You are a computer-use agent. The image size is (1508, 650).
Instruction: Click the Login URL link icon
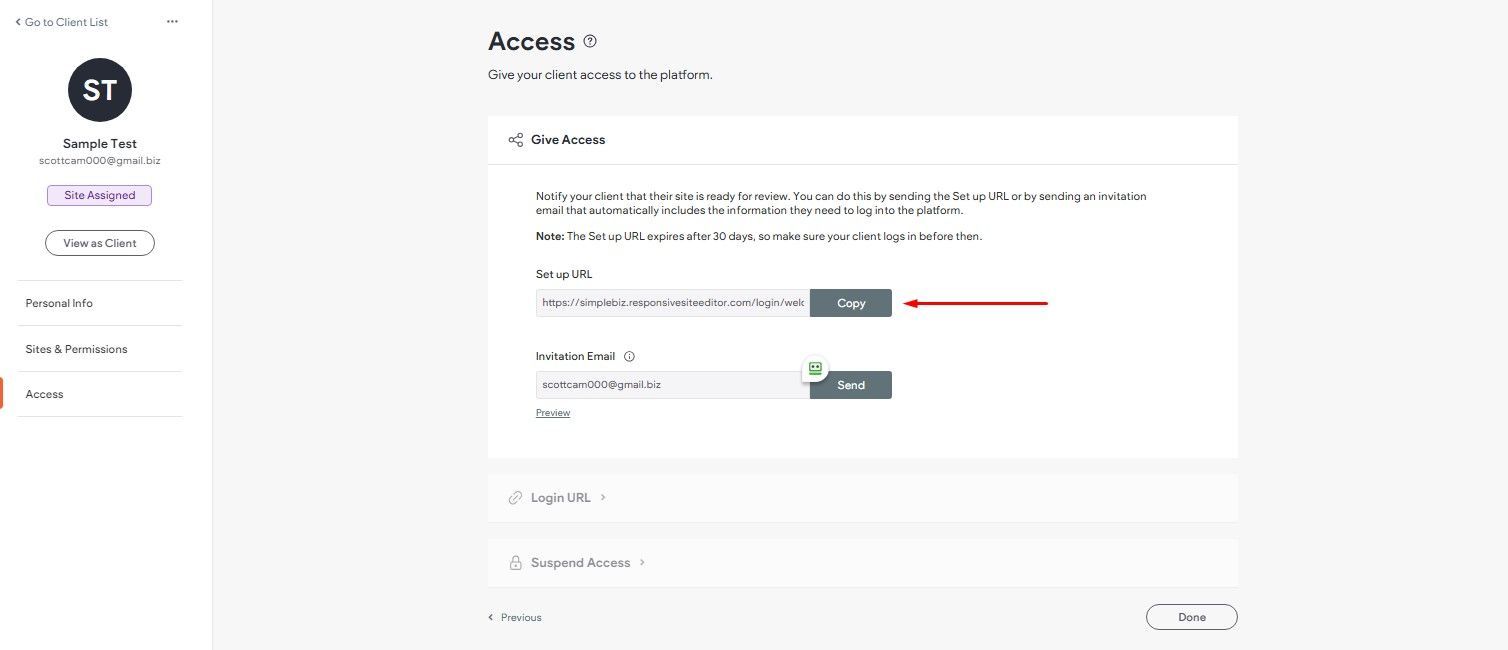pyautogui.click(x=516, y=497)
